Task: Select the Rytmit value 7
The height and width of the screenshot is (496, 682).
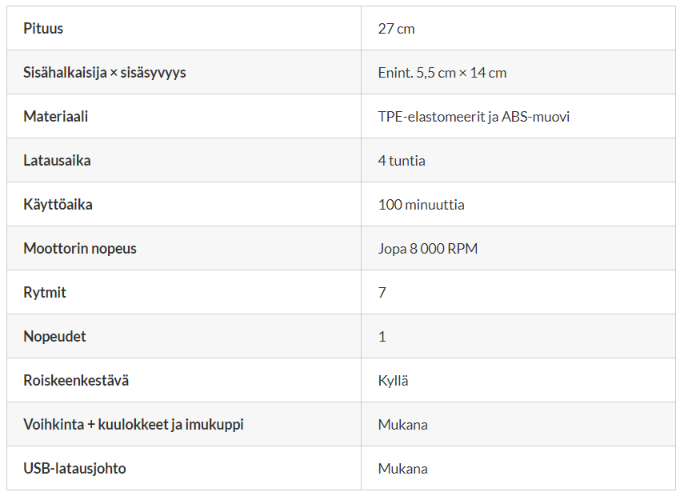Action: tap(382, 293)
